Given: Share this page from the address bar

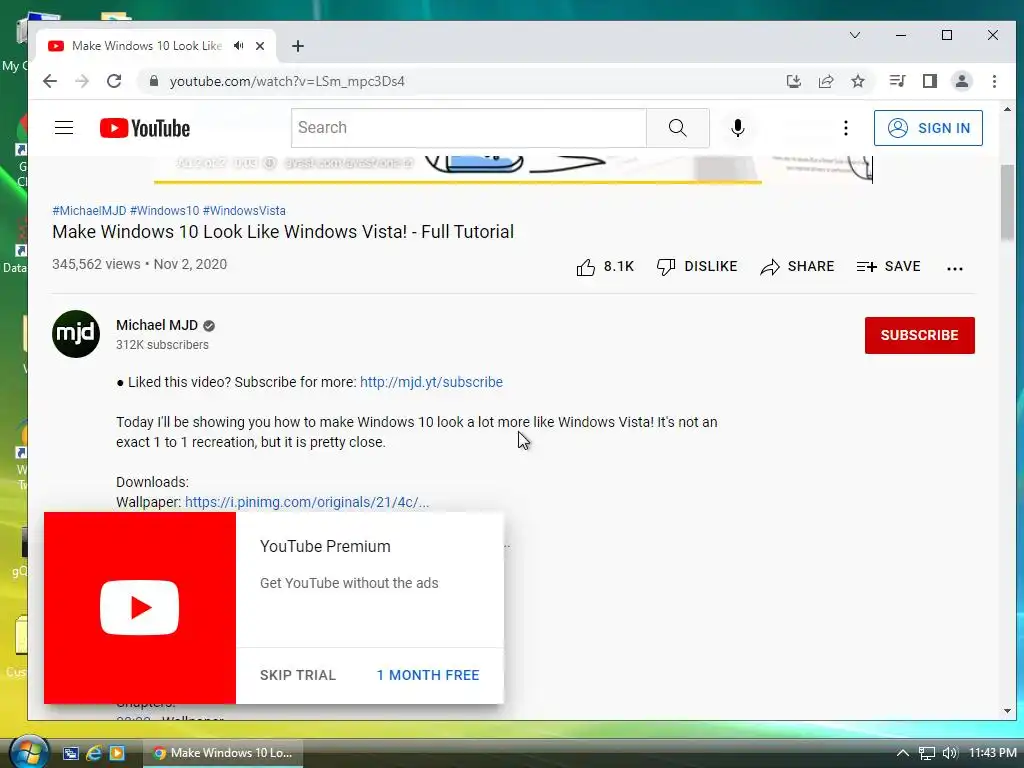Looking at the screenshot, I should pyautogui.click(x=826, y=81).
